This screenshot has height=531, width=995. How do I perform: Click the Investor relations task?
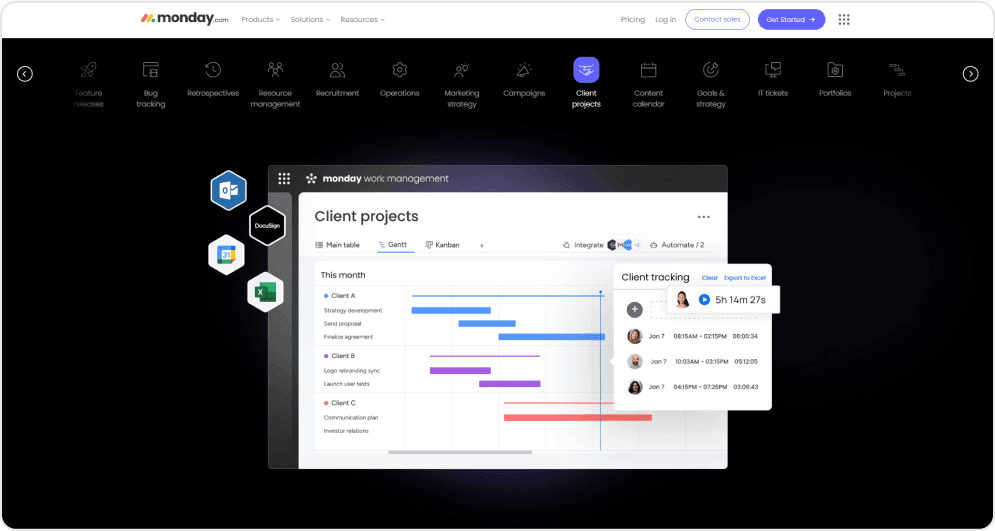346,431
